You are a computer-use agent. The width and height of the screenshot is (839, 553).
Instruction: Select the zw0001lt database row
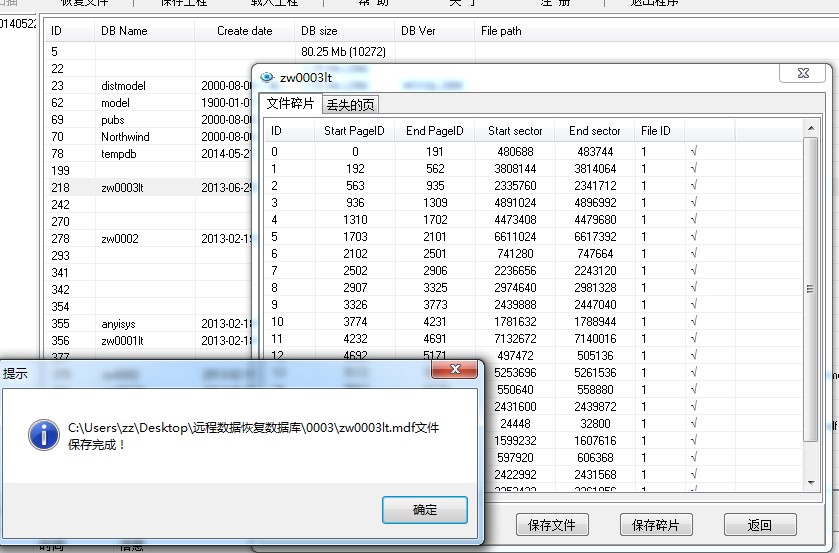149,340
